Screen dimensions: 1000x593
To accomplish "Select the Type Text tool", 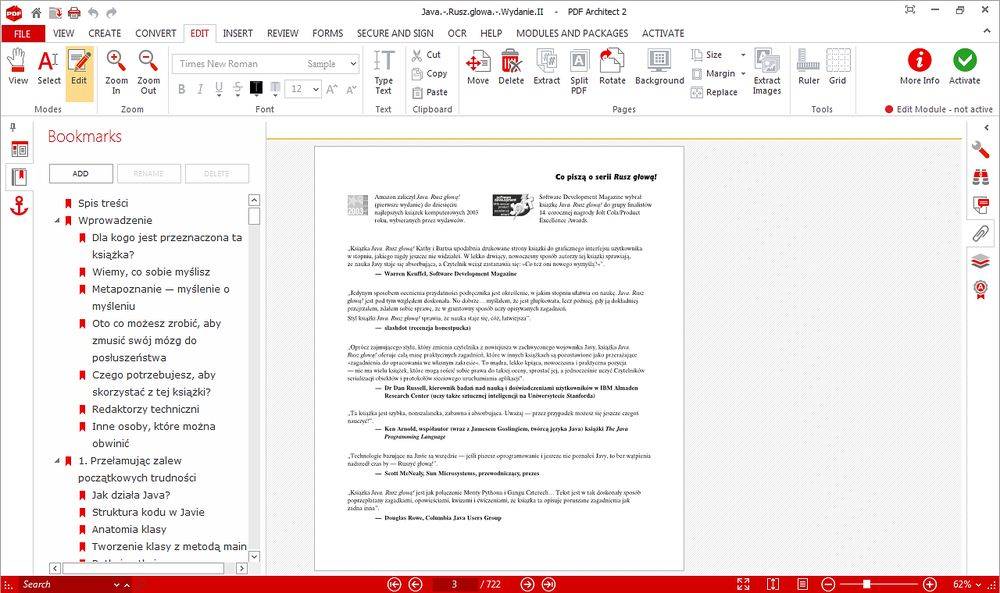I will 383,70.
